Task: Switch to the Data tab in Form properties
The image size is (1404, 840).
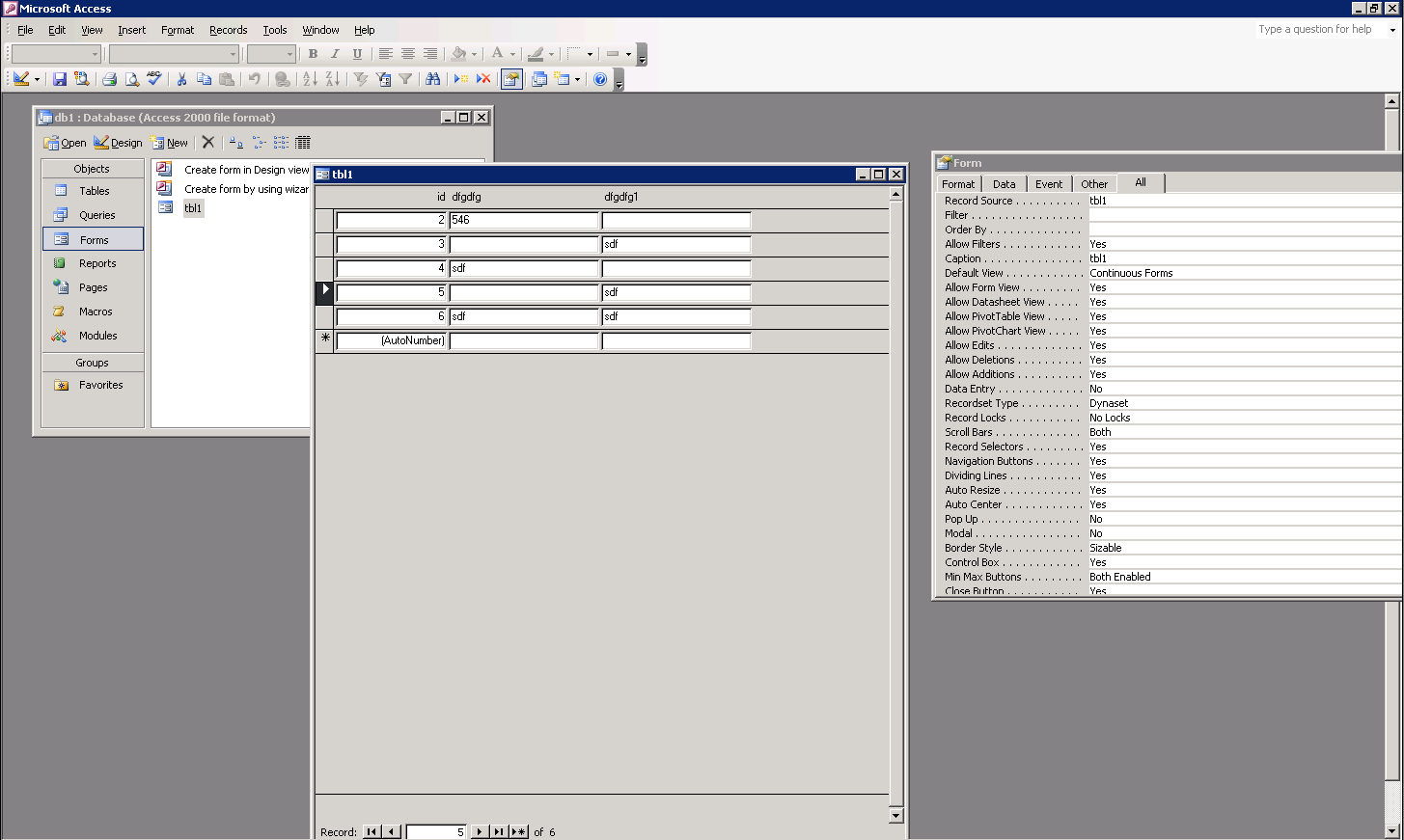Action: 1005,183
